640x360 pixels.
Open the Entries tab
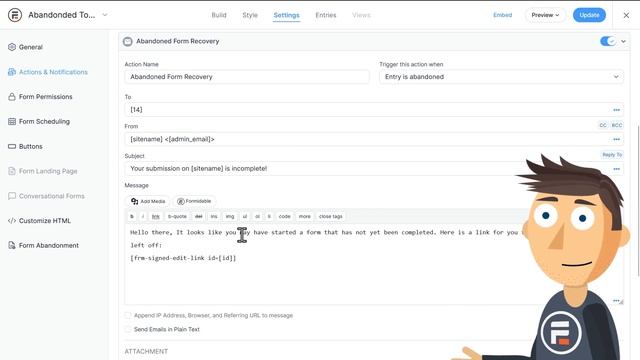[326, 15]
